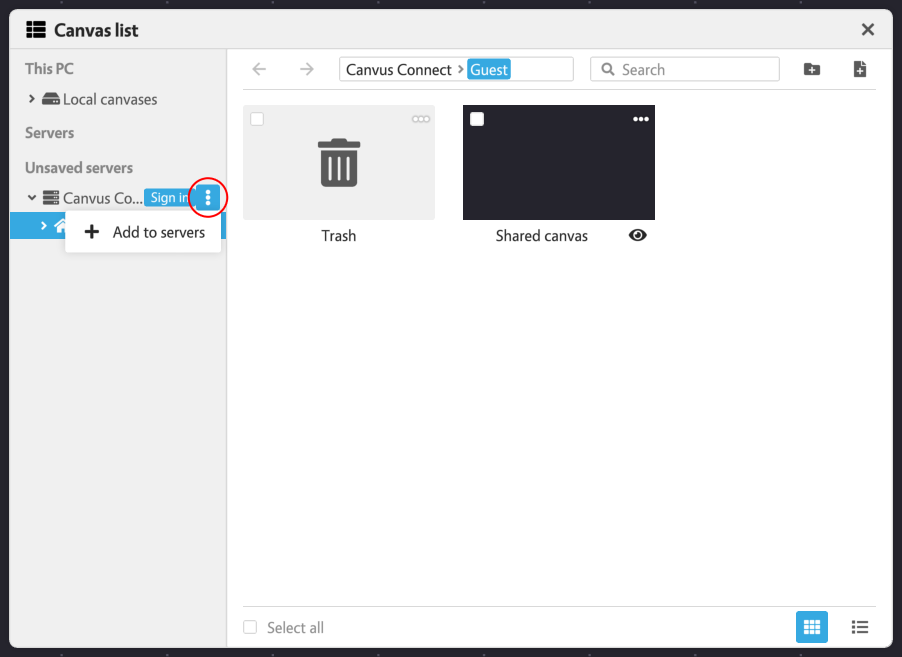Select the home icon under the server
The width and height of the screenshot is (902, 657).
click(x=60, y=225)
